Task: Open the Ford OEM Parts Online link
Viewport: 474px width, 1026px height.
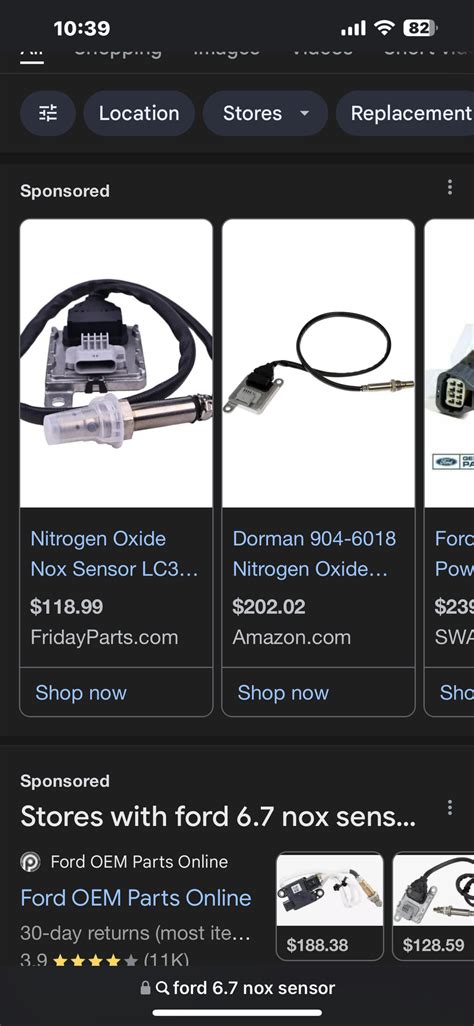Action: tap(136, 898)
